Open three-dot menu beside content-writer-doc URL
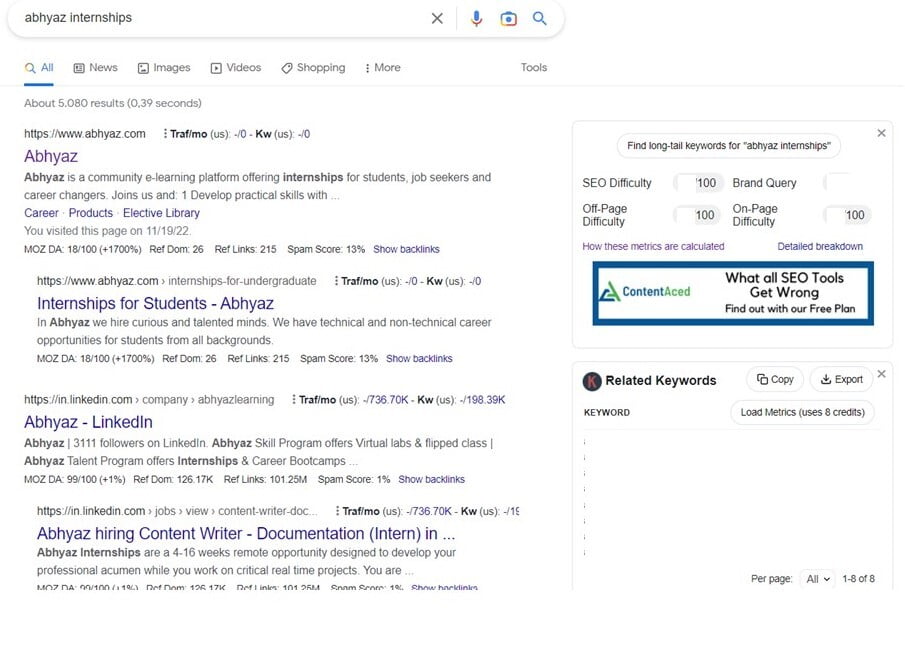 coord(337,511)
